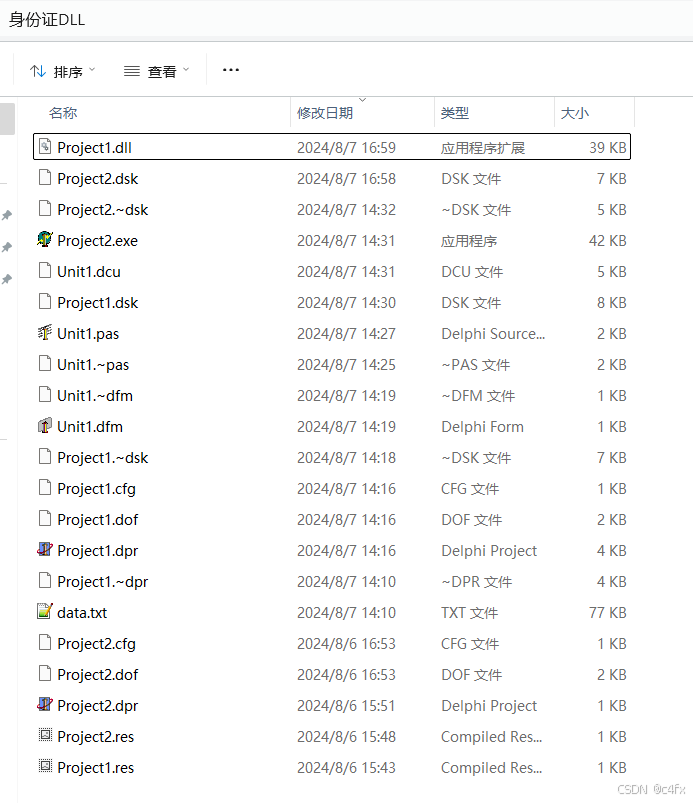The width and height of the screenshot is (693, 803).
Task: Click the Project2.~dsk blank file icon
Action: [45, 209]
